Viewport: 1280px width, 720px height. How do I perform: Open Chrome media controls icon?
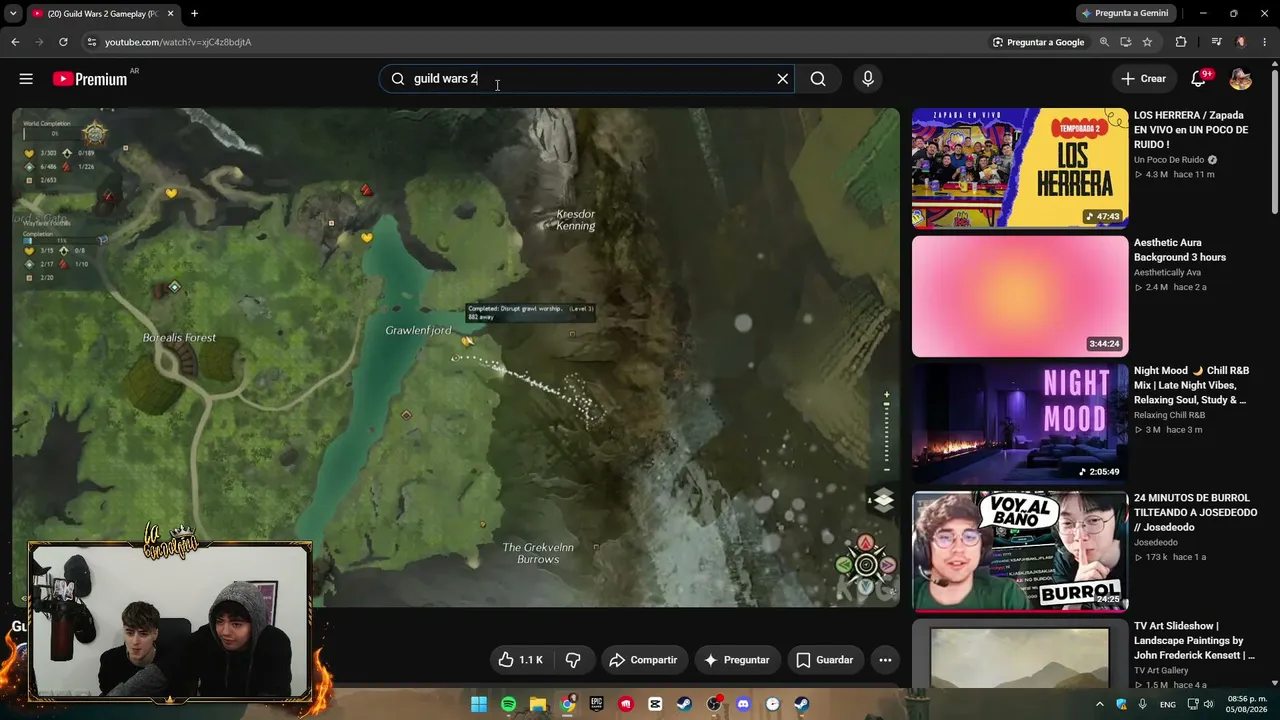(1216, 42)
